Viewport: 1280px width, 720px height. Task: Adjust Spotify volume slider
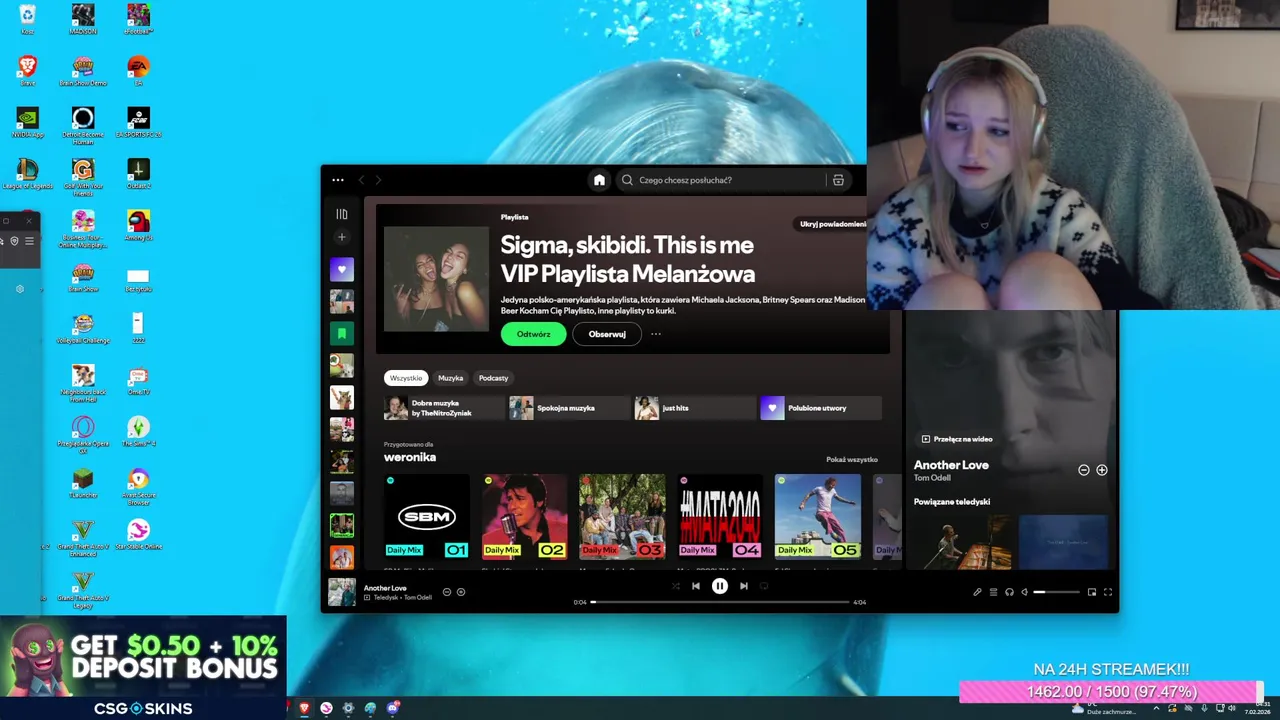tap(1057, 592)
